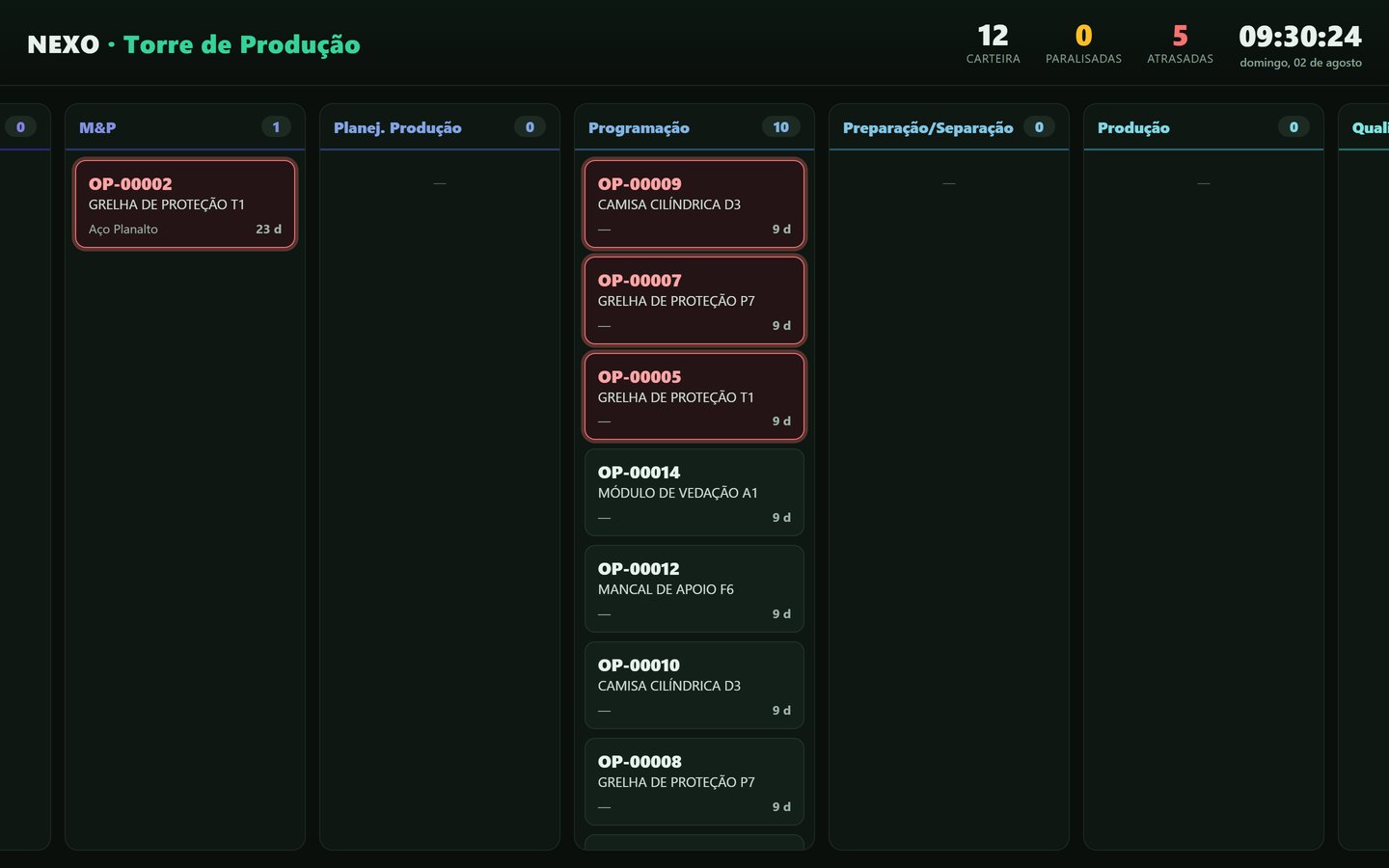Click the Paralisadas count '0'

click(x=1083, y=37)
